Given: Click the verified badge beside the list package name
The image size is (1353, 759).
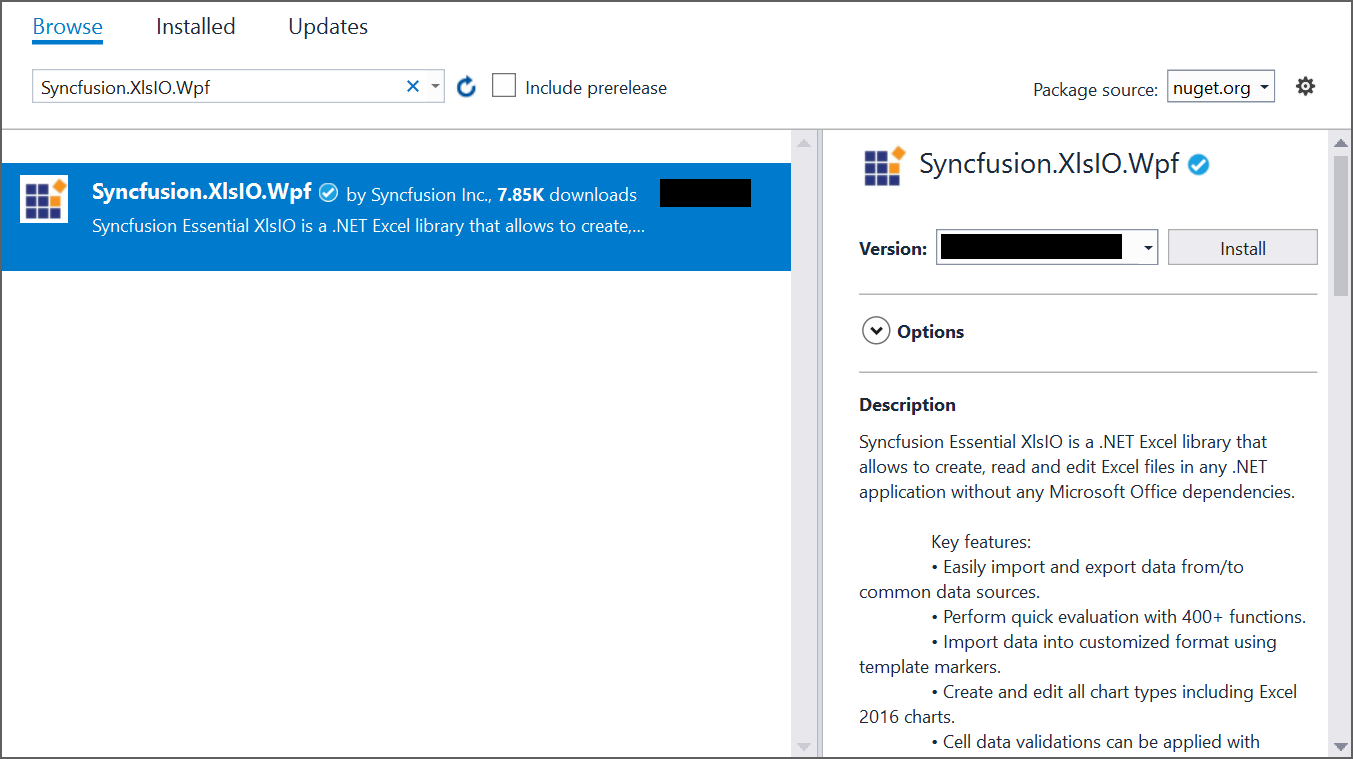Looking at the screenshot, I should (328, 193).
